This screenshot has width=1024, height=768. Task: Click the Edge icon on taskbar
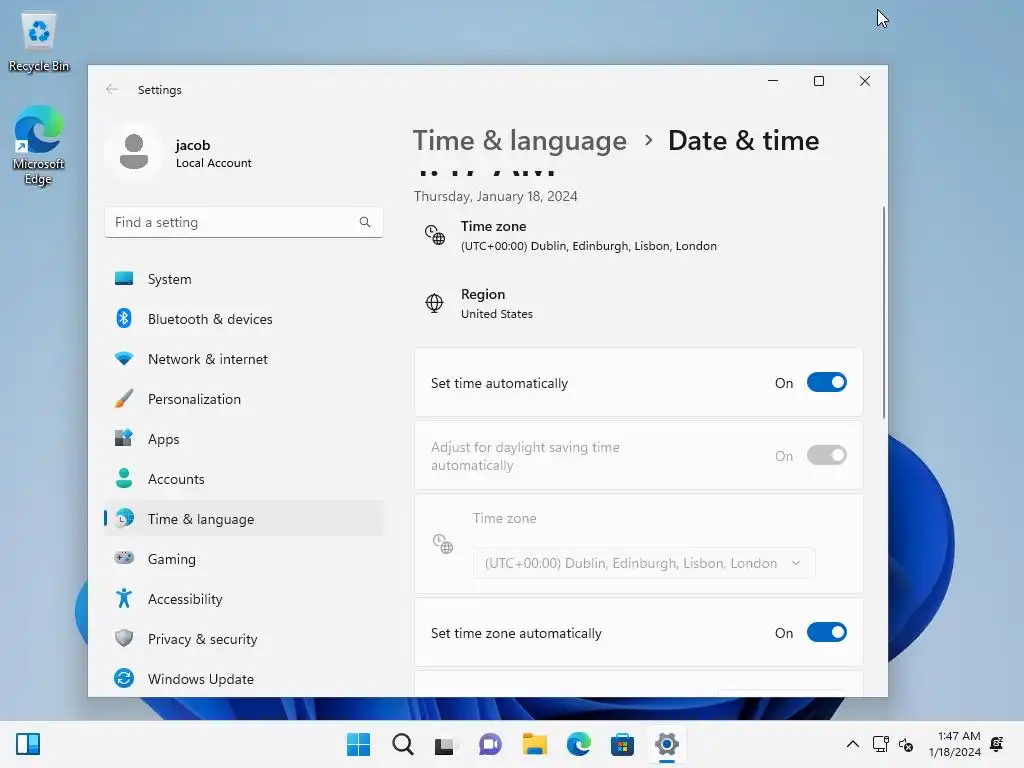tap(579, 744)
